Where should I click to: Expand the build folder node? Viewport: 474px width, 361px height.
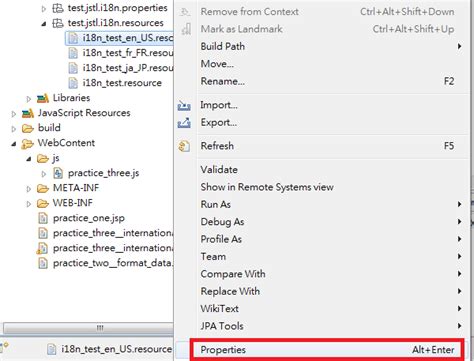[14, 129]
